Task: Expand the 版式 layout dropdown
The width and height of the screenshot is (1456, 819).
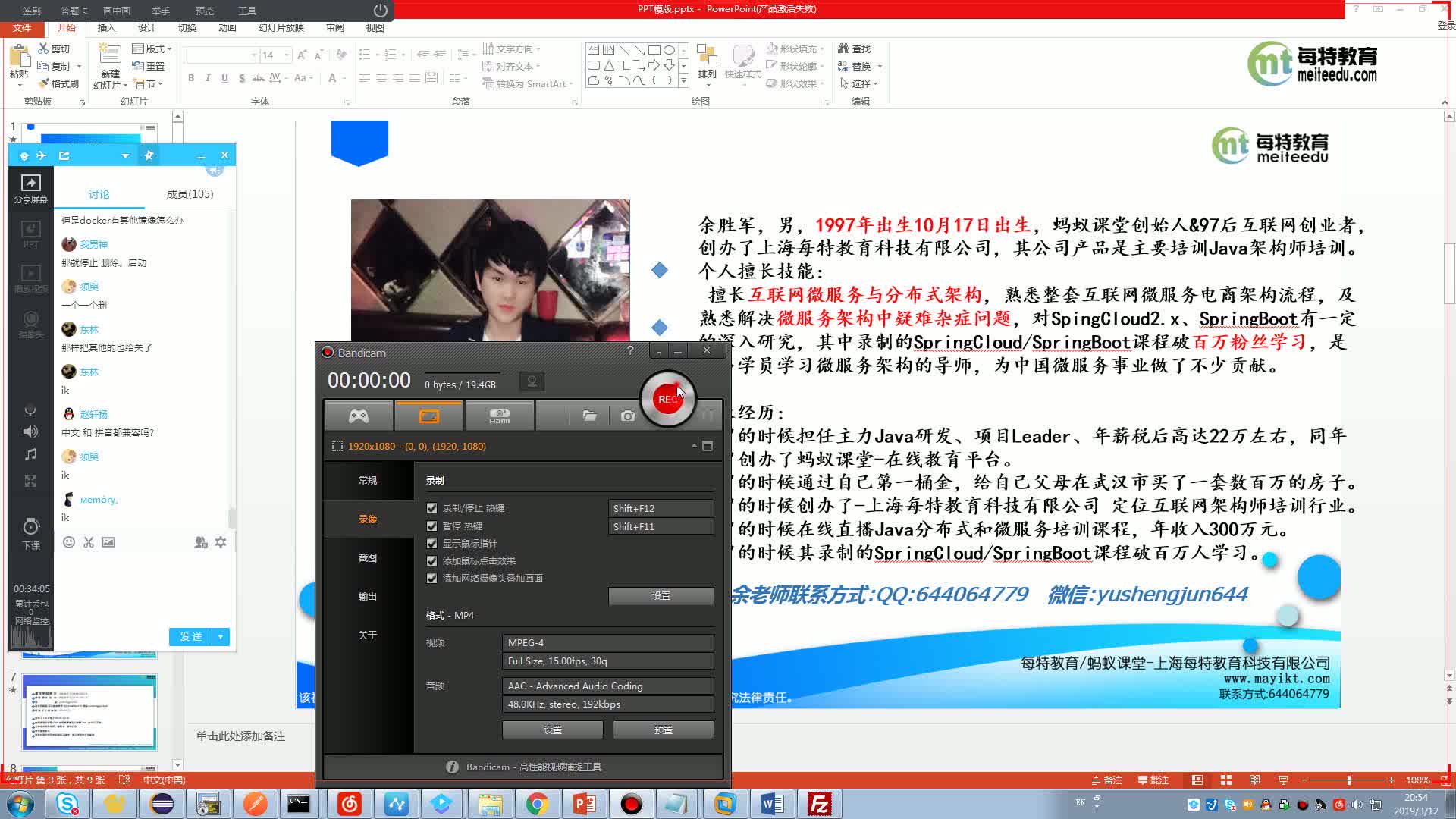Action: point(152,49)
